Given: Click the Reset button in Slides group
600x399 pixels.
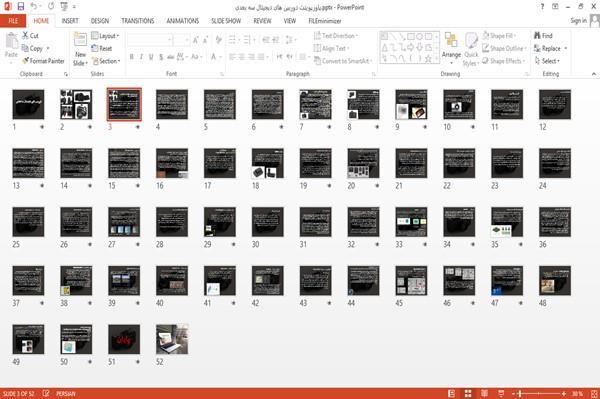Looking at the screenshot, I should coord(102,48).
